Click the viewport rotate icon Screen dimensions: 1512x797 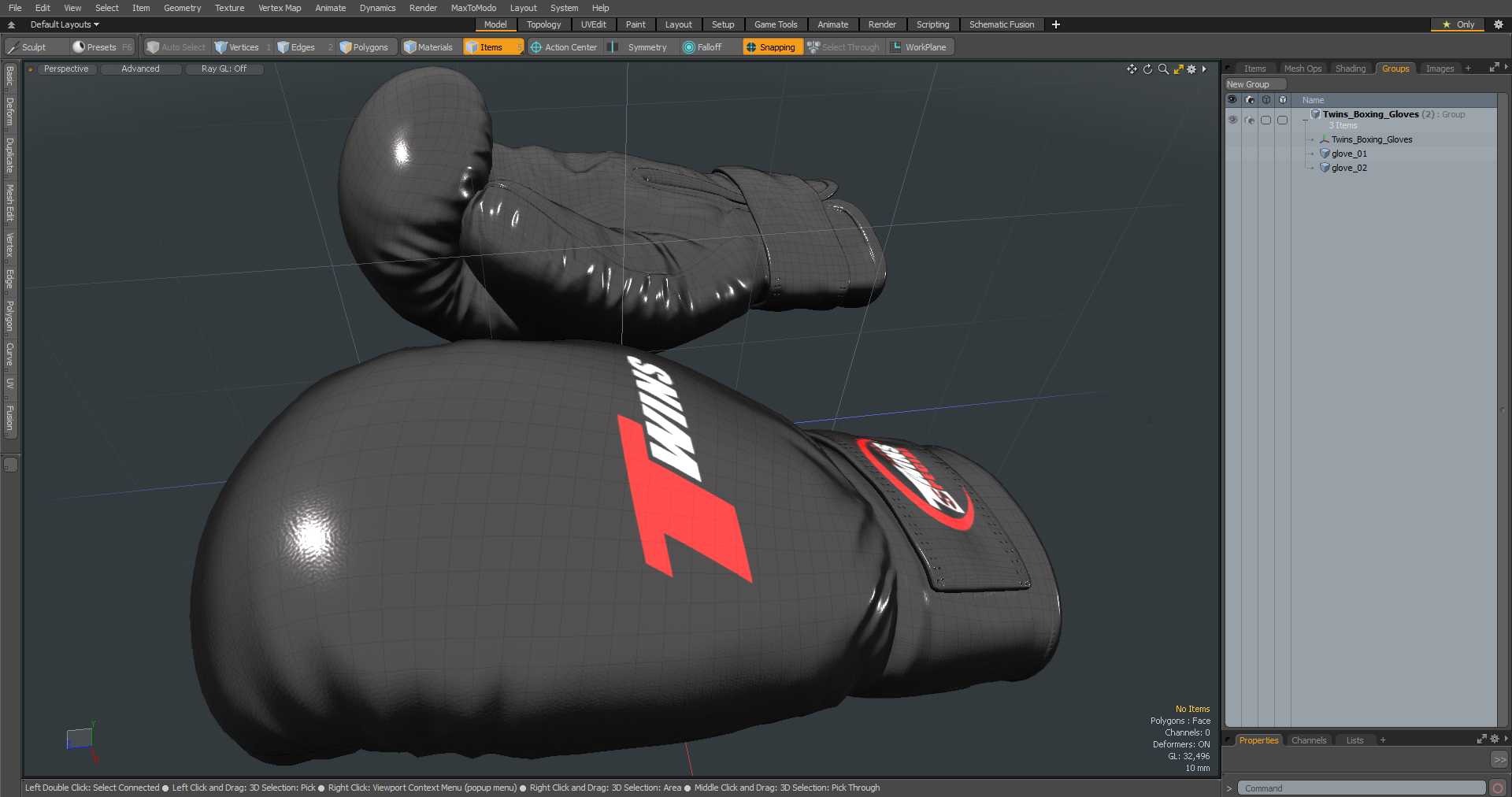[1147, 69]
